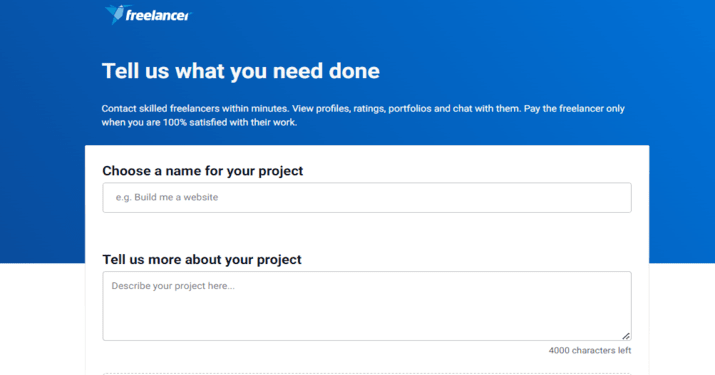The image size is (715, 375).
Task: Click the Freelancer bird logo
Action: click(x=148, y=14)
